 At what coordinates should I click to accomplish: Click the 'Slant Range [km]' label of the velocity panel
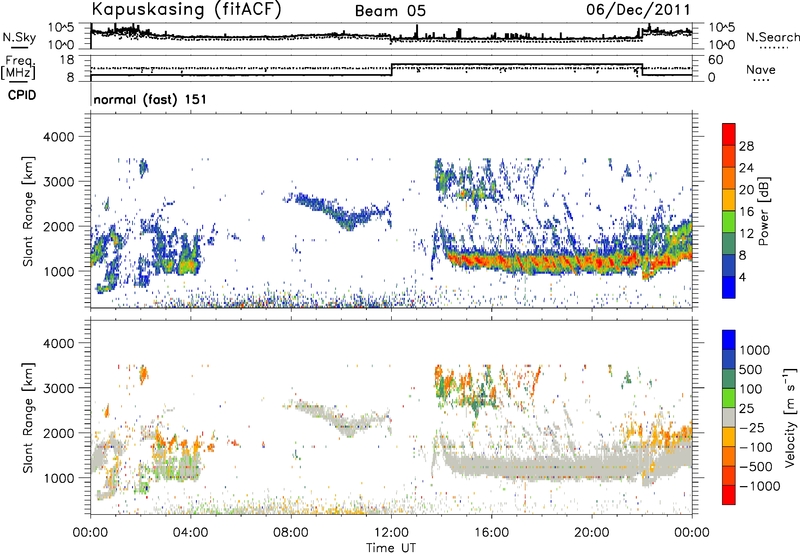28,417
